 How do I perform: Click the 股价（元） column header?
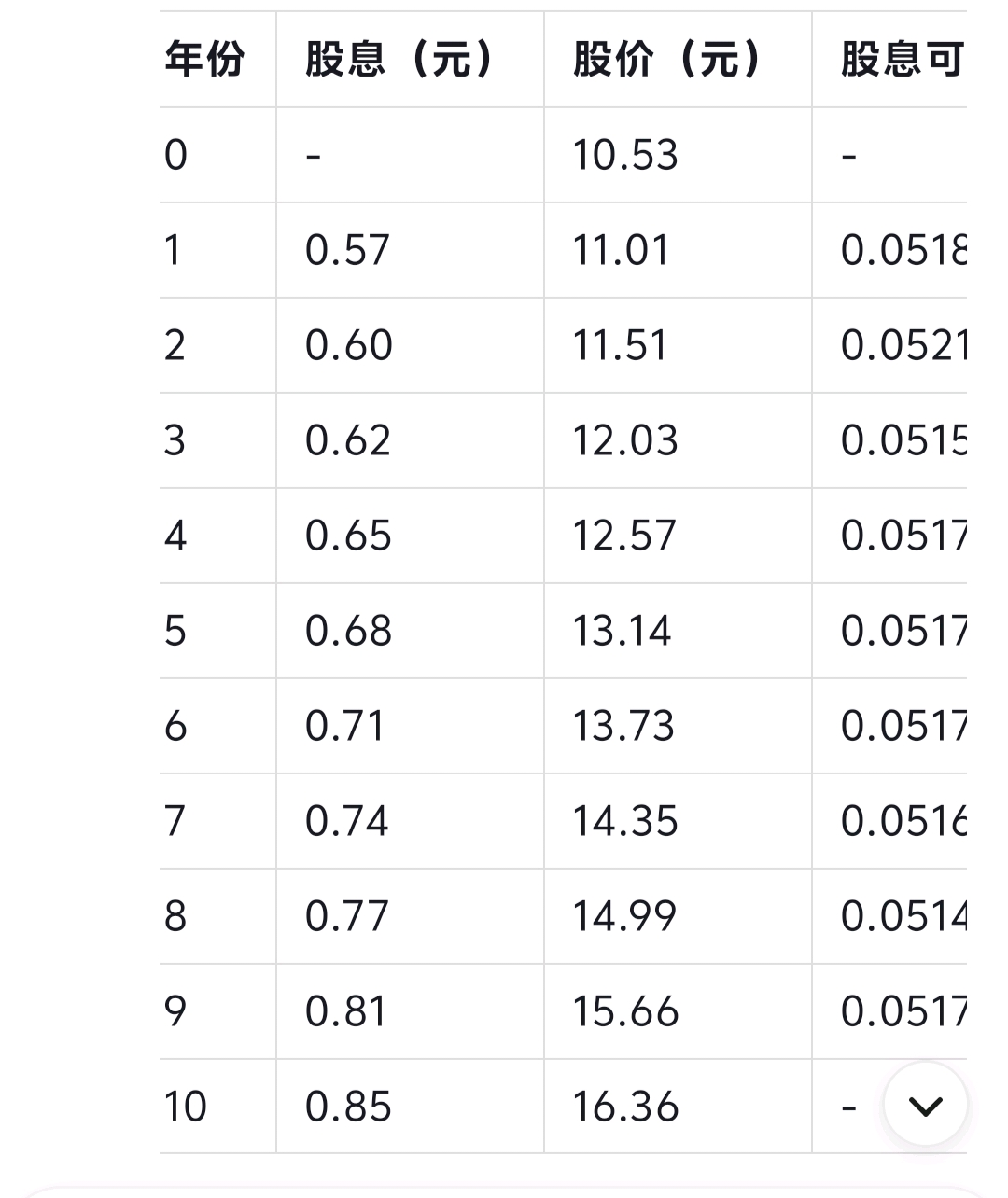click(x=667, y=60)
